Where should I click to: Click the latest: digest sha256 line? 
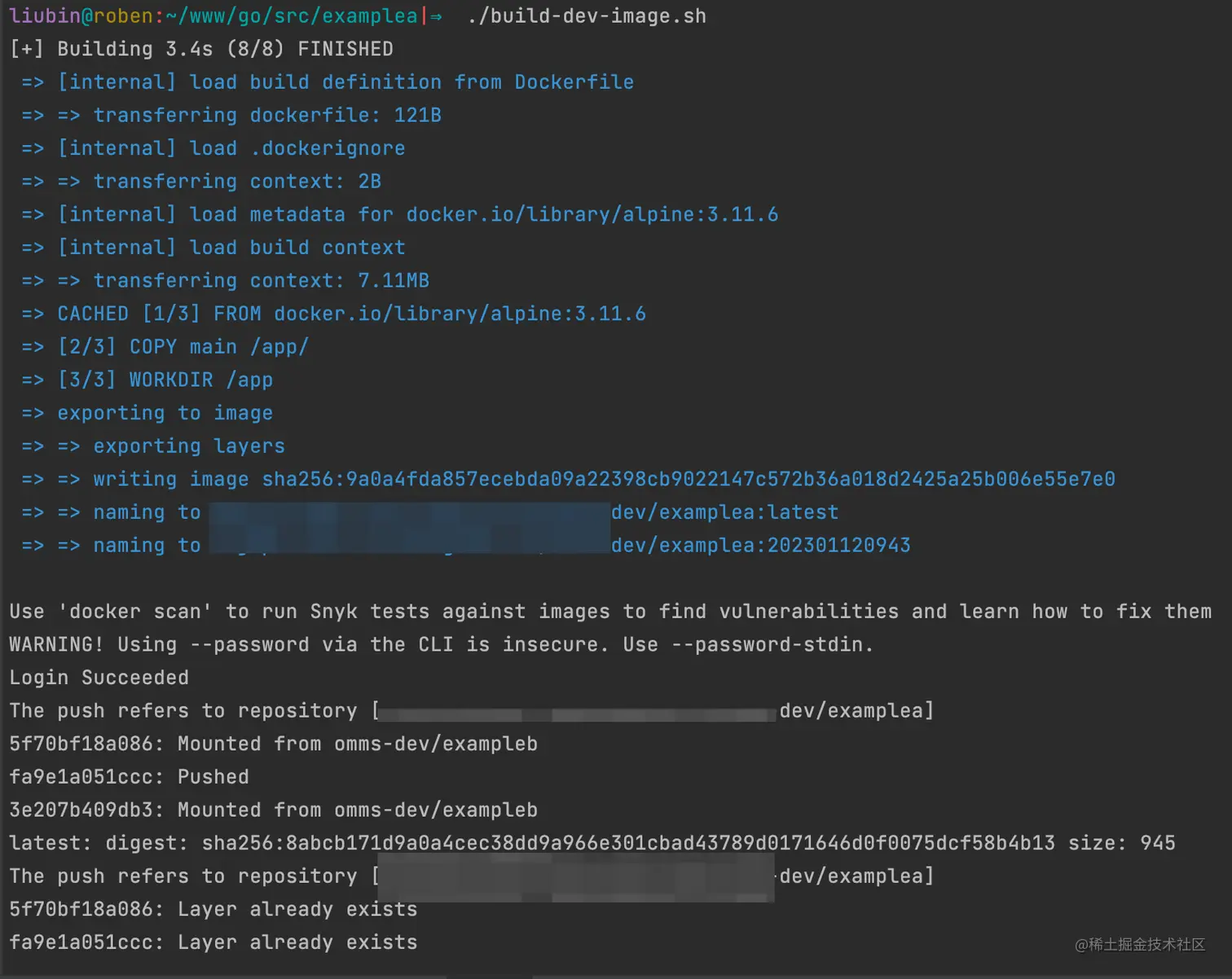(x=592, y=843)
